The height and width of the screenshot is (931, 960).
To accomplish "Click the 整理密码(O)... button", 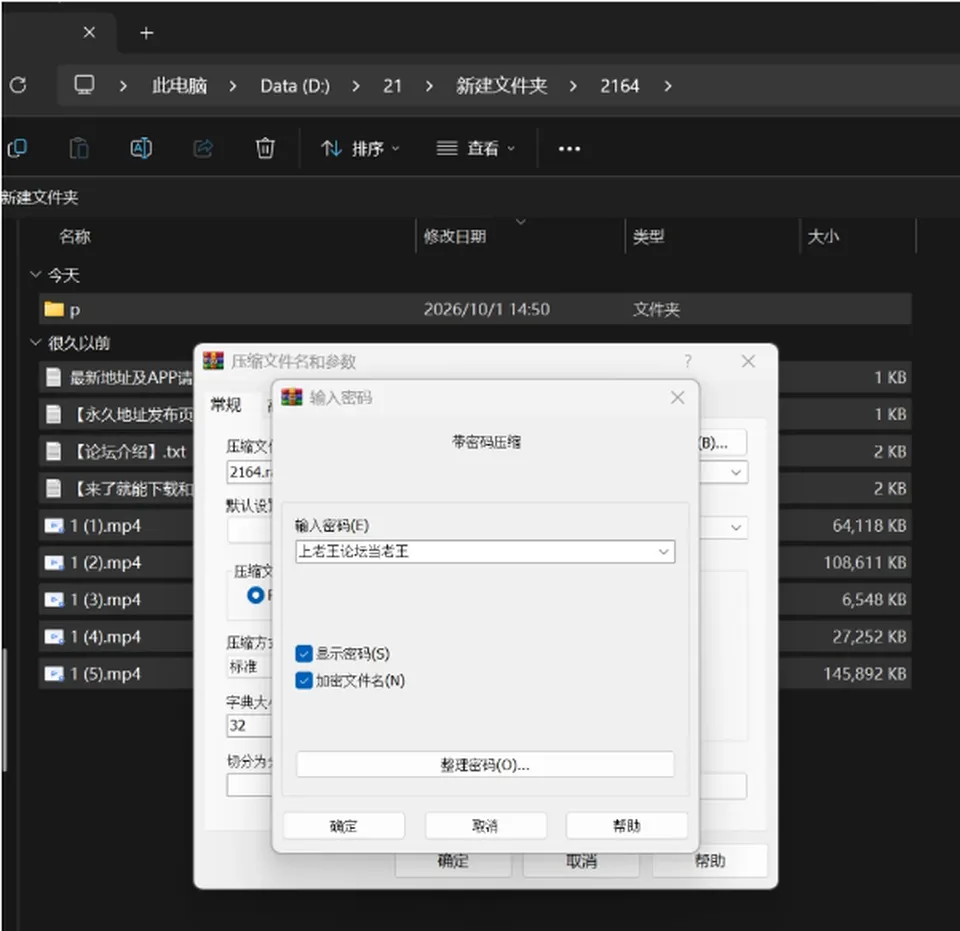I will 485,765.
